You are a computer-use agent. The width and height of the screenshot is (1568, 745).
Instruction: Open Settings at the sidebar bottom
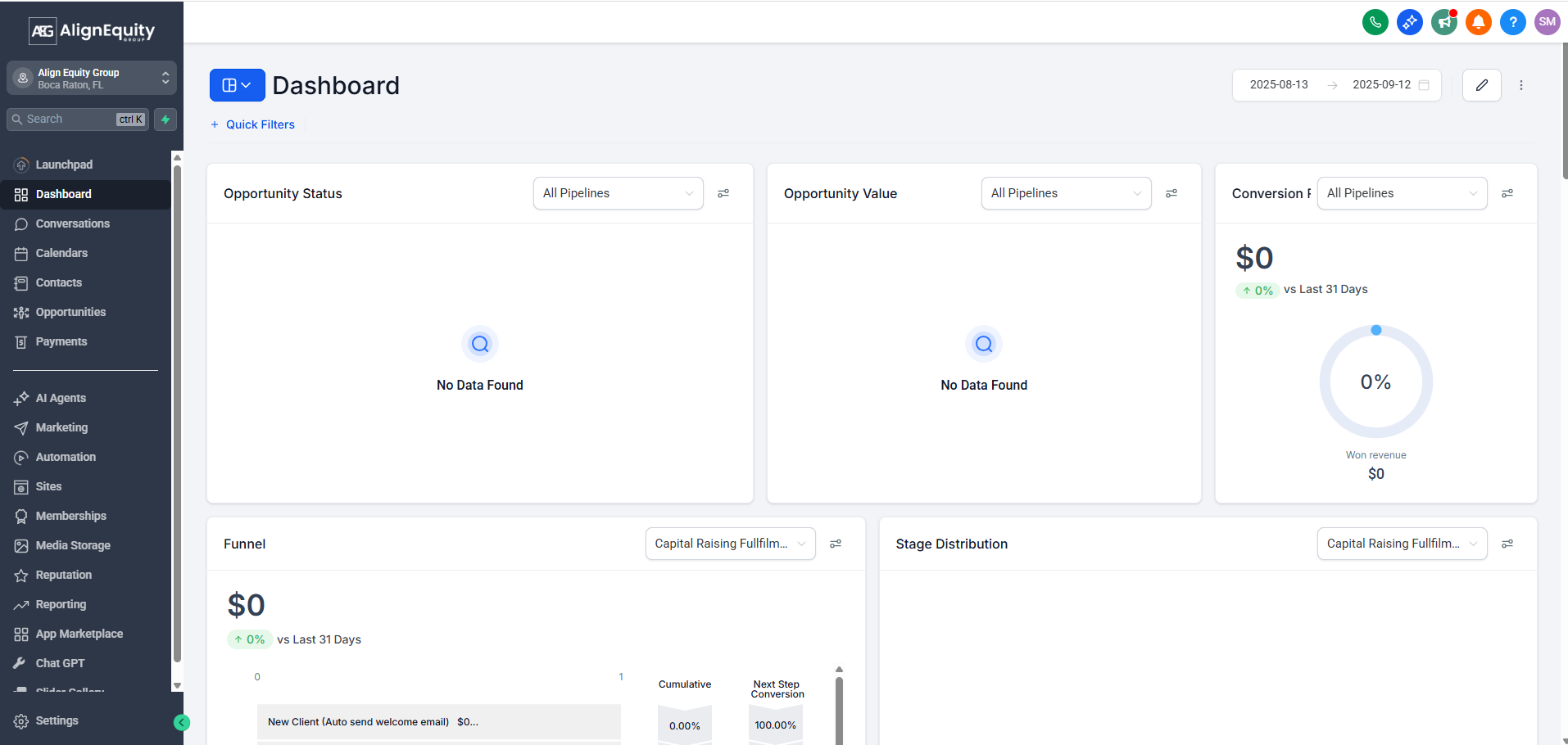tap(57, 720)
